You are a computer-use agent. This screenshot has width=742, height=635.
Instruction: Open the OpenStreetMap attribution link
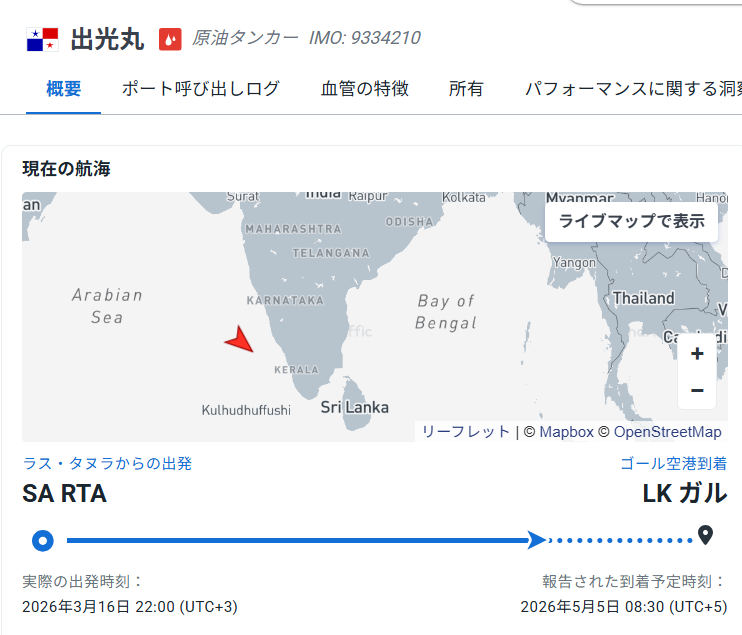point(668,432)
